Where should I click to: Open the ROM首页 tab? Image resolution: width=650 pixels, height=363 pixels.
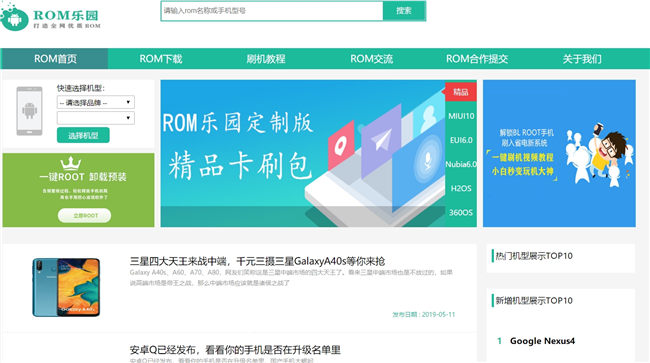[55, 58]
